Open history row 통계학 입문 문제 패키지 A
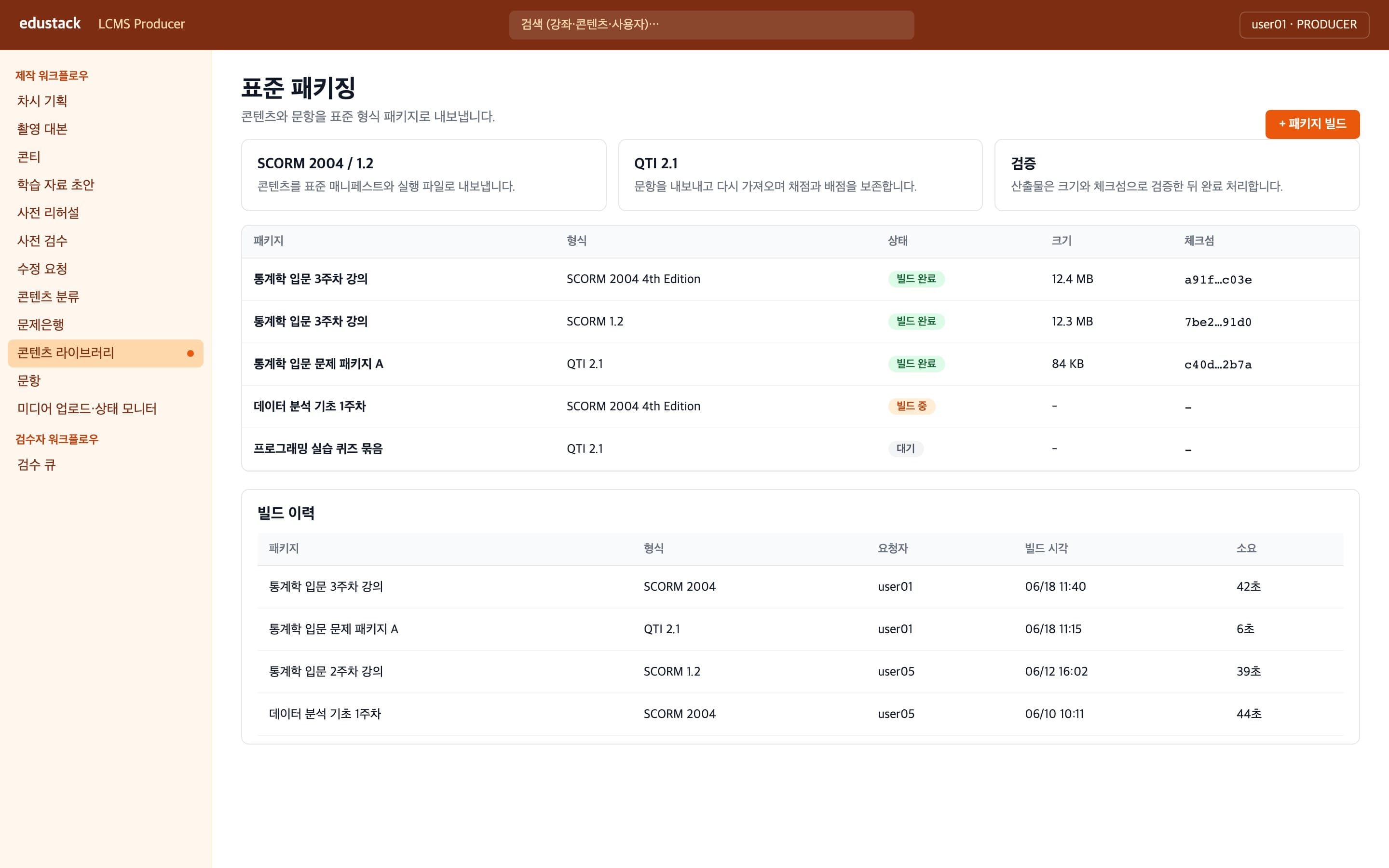Viewport: 1389px width, 868px height. pyautogui.click(x=800, y=630)
